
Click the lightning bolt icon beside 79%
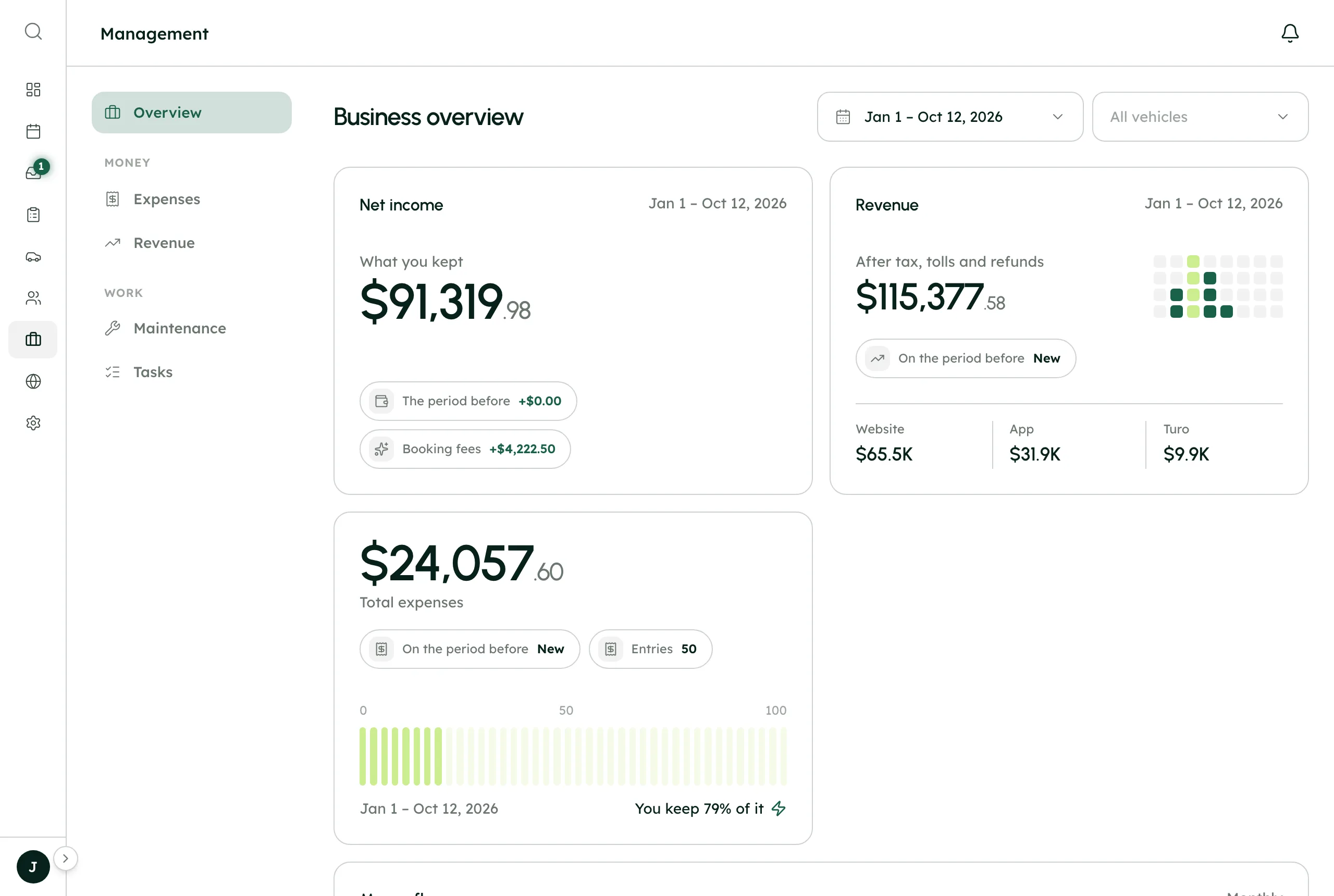point(779,808)
